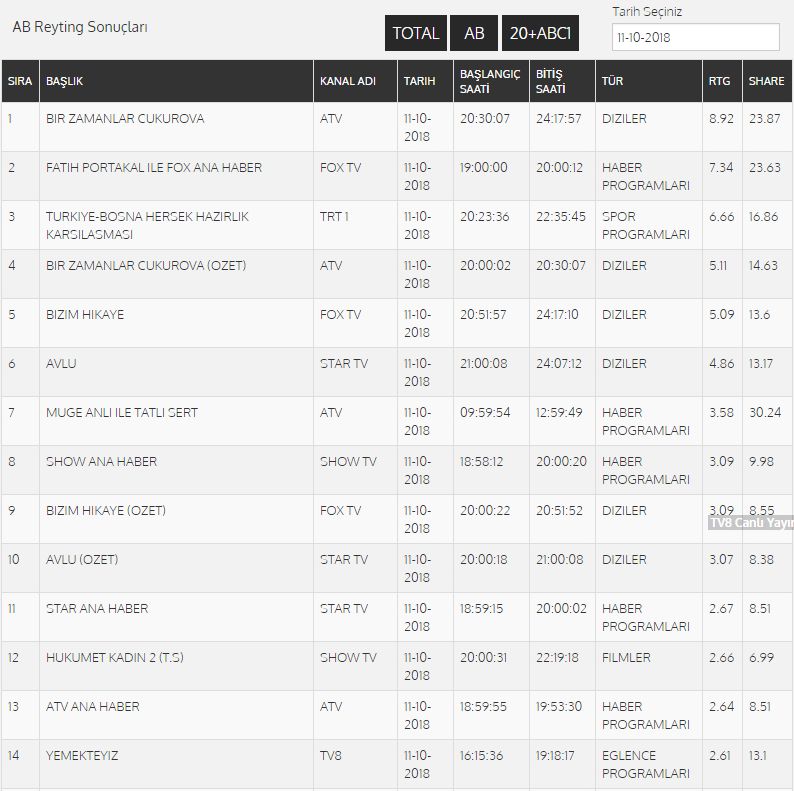This screenshot has width=794, height=791.
Task: Click the BAŞLIK column header
Action: coord(64,81)
